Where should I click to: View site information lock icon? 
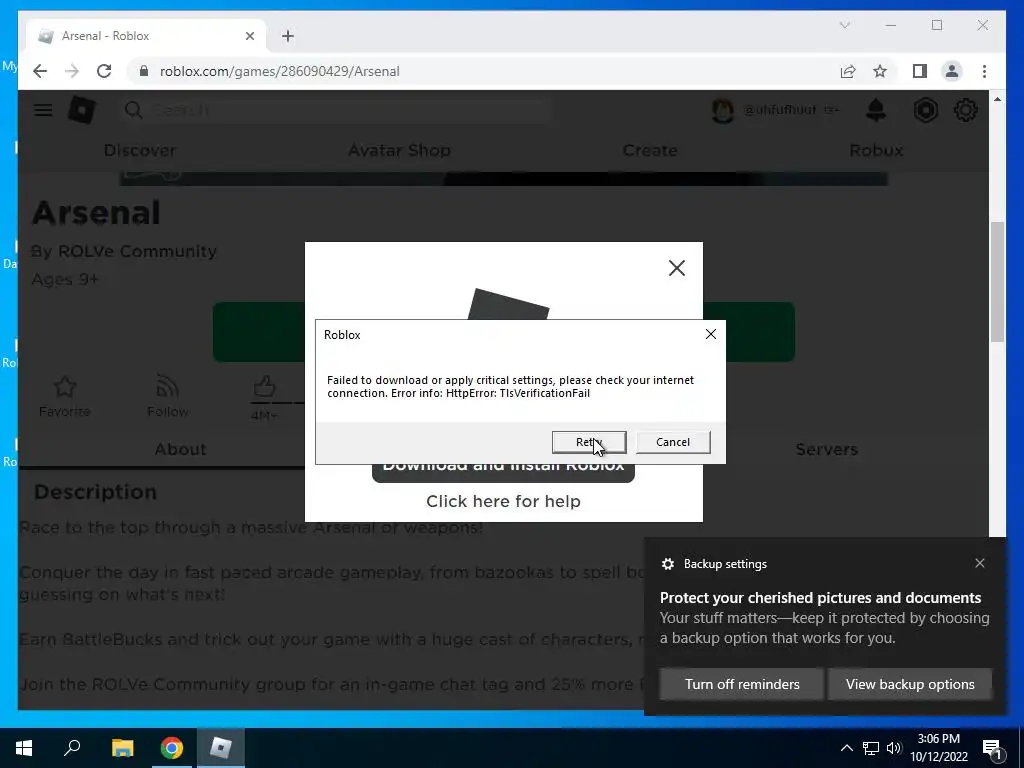(x=144, y=71)
